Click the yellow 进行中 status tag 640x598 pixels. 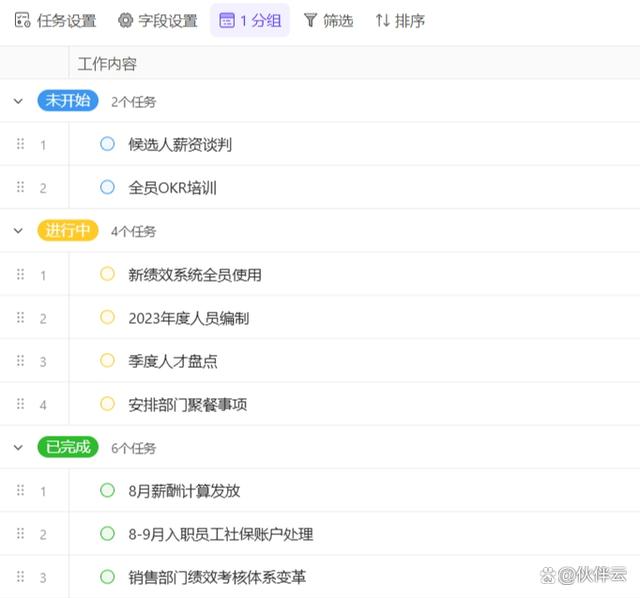click(68, 231)
